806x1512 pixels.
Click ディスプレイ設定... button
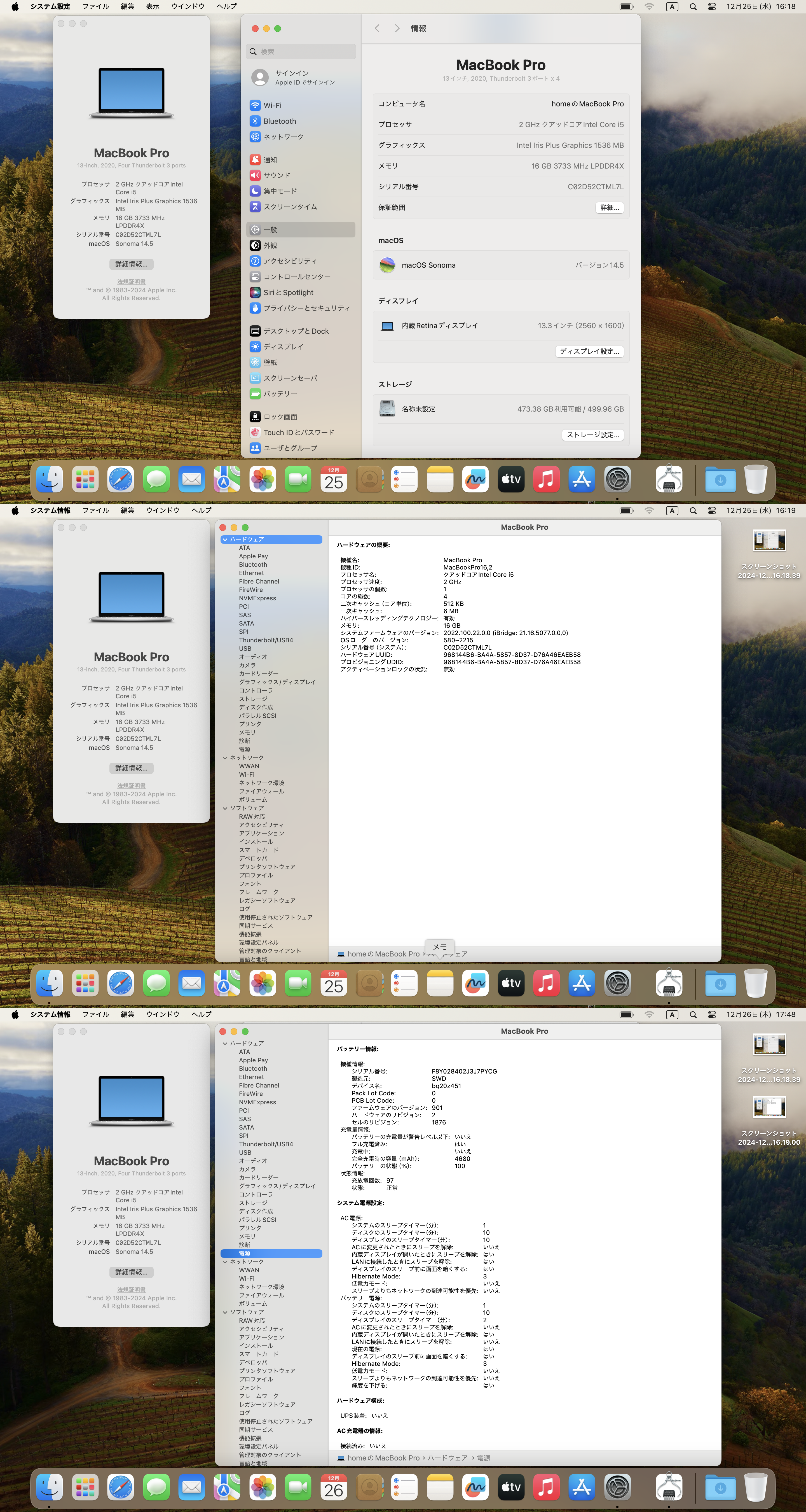click(x=590, y=352)
